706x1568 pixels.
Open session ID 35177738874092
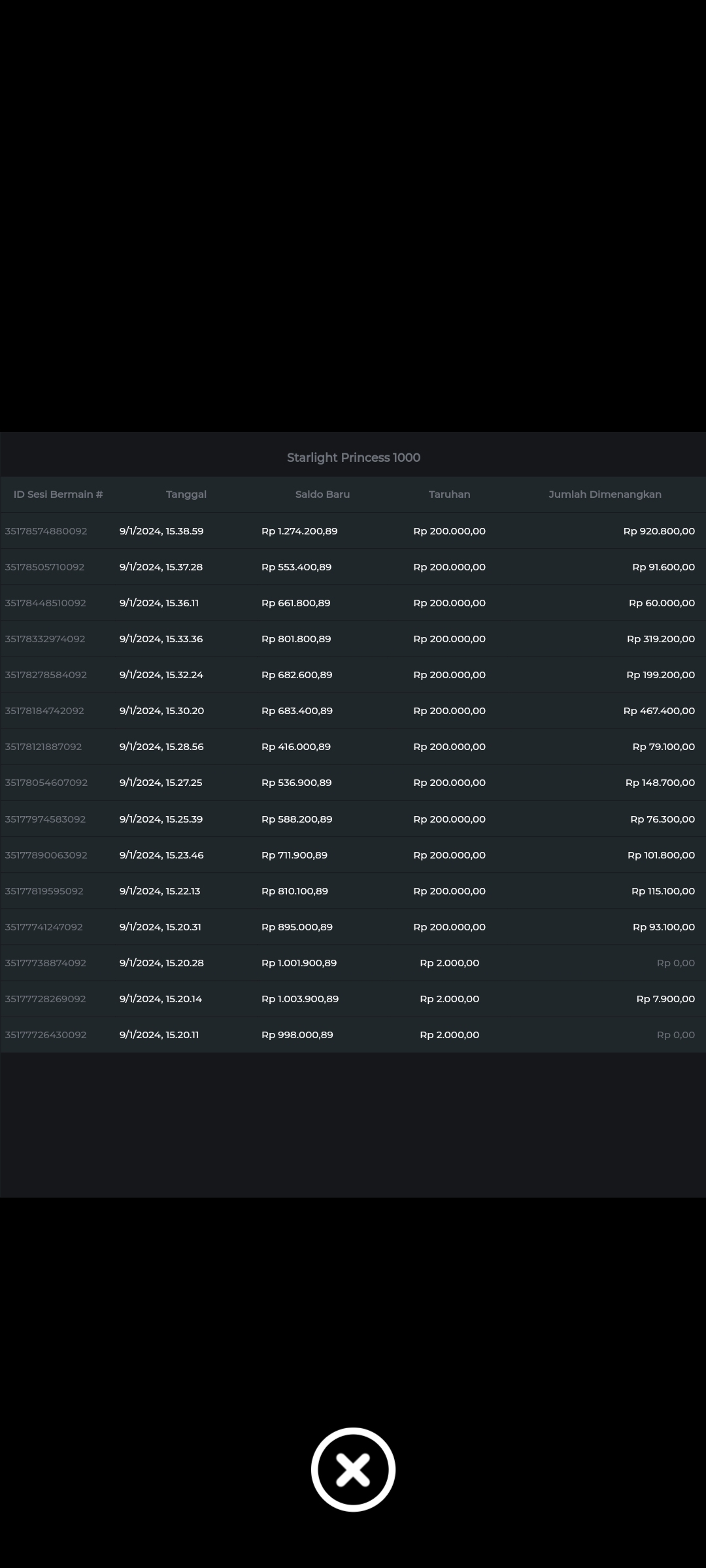(45, 963)
